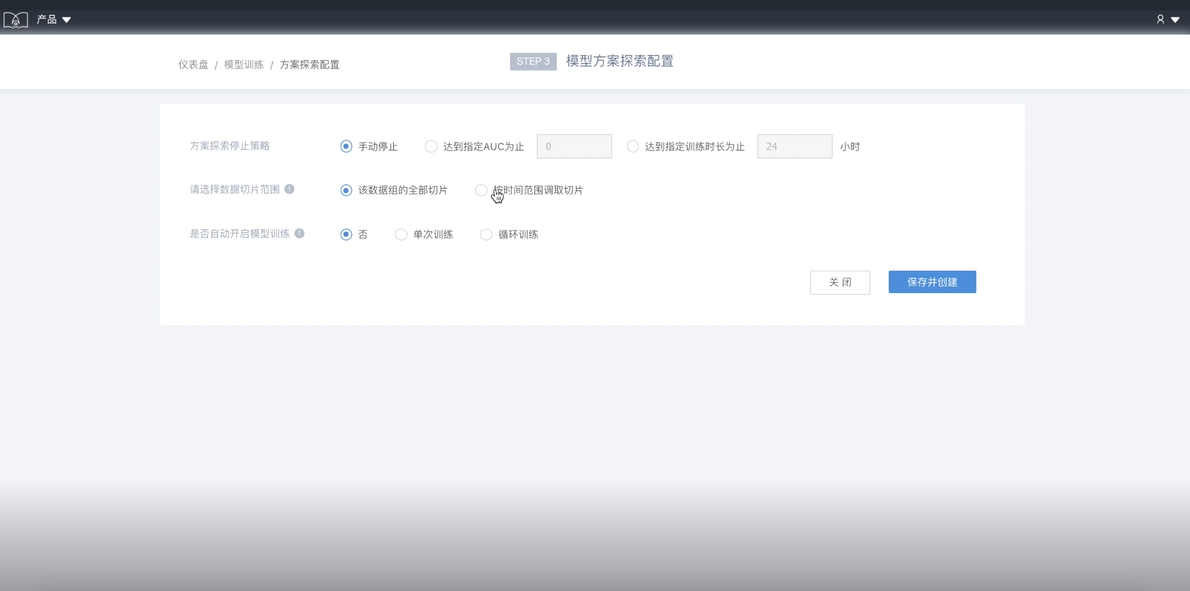This screenshot has width=1190, height=591.
Task: Go to 仪表盘 in the breadcrumb
Action: [x=193, y=65]
